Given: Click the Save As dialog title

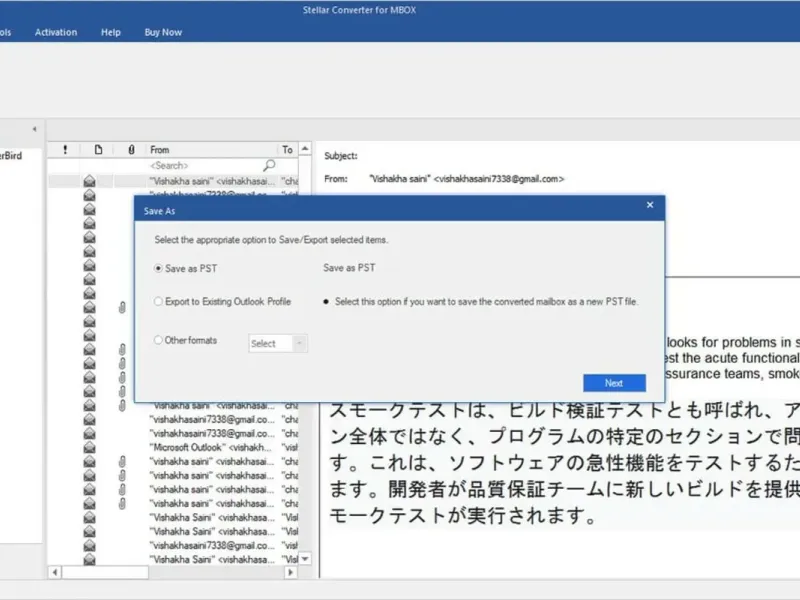Looking at the screenshot, I should pos(159,211).
